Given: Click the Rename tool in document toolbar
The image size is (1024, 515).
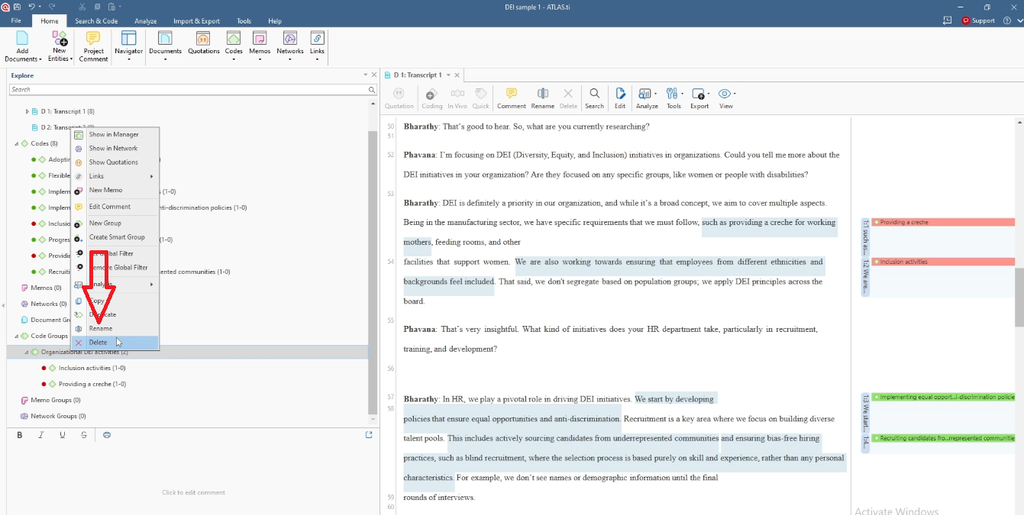Looking at the screenshot, I should 543,99.
